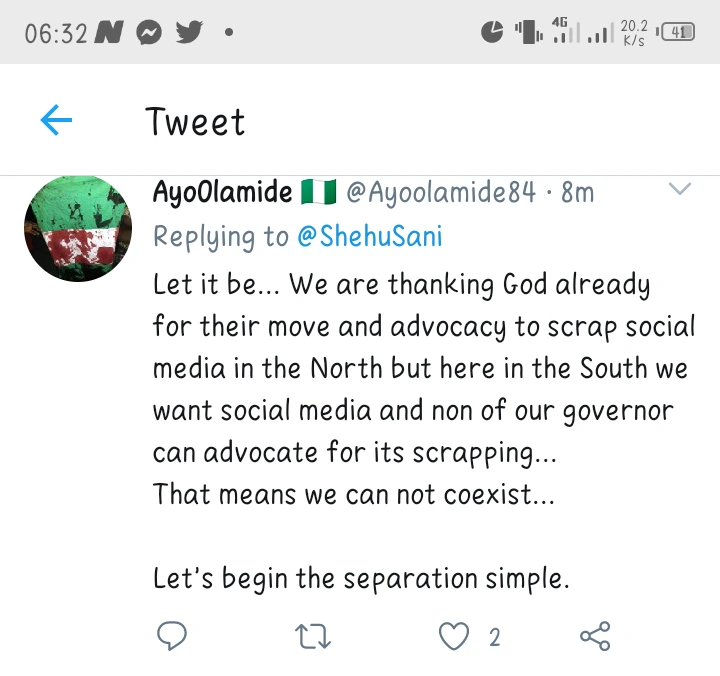Like the tweet with the heart icon

(455, 636)
